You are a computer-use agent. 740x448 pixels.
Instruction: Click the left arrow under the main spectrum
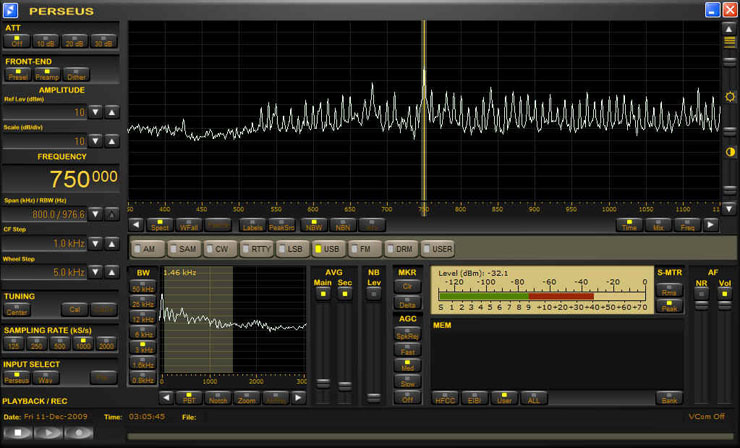pos(136,225)
